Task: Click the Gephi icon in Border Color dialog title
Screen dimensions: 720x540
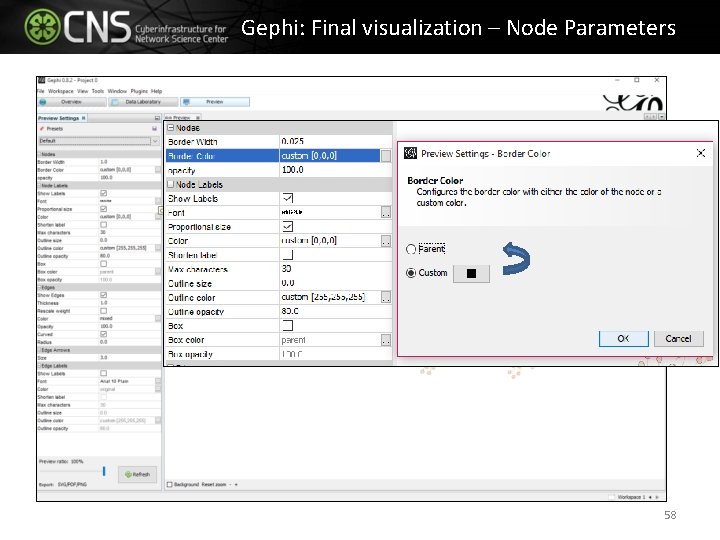Action: tap(411, 153)
